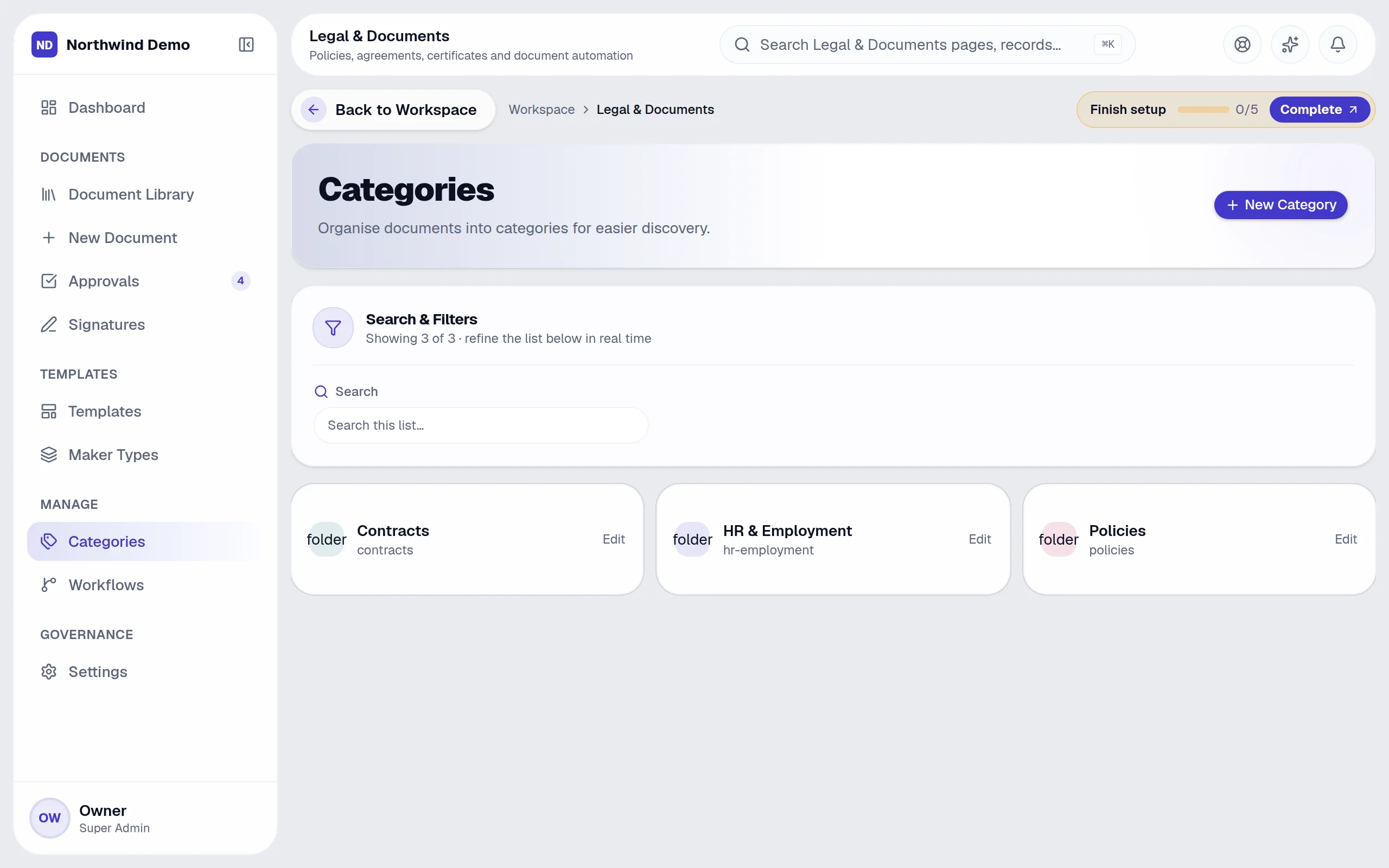Edit the Policies category

tap(1346, 539)
